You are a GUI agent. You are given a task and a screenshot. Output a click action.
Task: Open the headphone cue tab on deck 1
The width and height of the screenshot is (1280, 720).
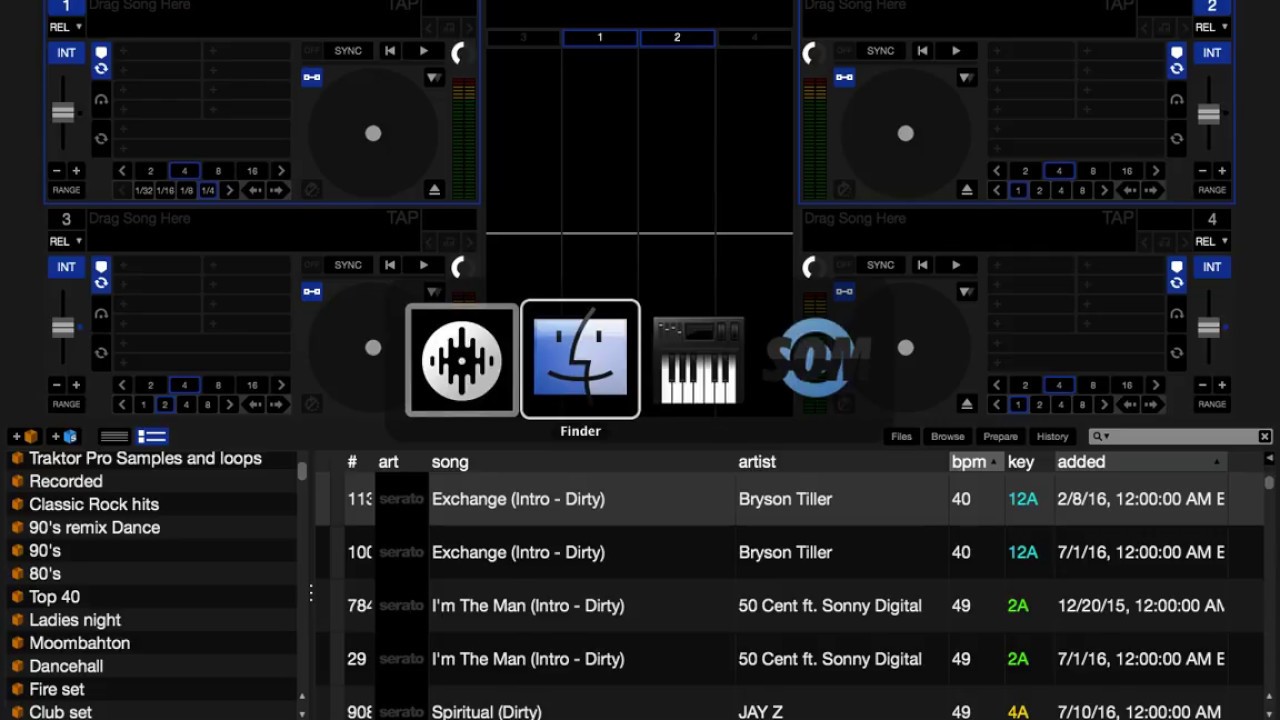click(x=101, y=99)
